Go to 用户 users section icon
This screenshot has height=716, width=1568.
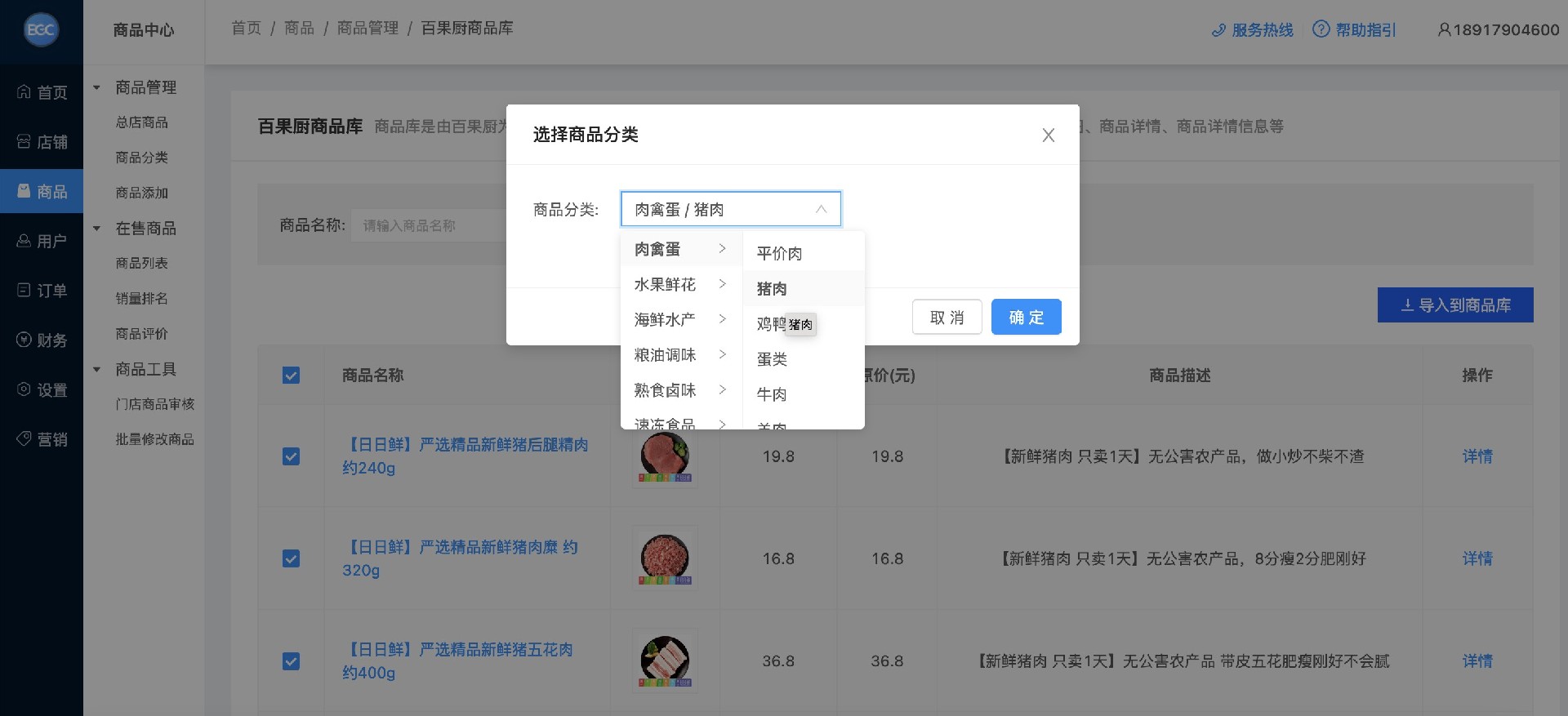click(24, 241)
